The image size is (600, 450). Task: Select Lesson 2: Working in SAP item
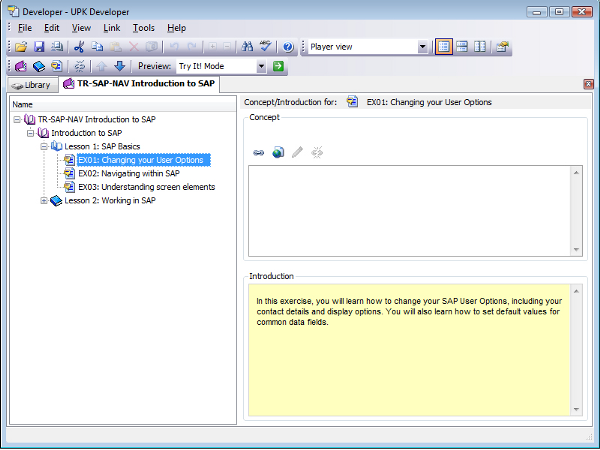coord(110,201)
